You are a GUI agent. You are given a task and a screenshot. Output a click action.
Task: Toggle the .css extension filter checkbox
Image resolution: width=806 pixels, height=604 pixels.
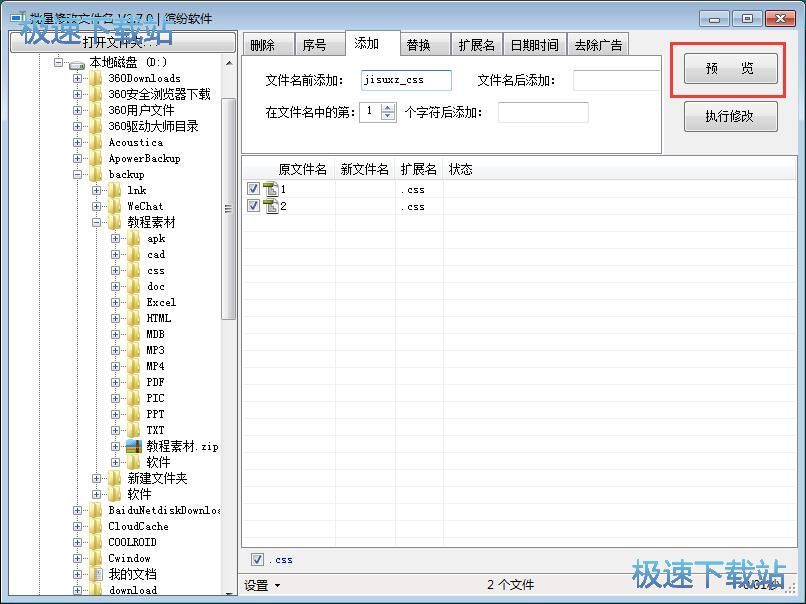[257, 559]
